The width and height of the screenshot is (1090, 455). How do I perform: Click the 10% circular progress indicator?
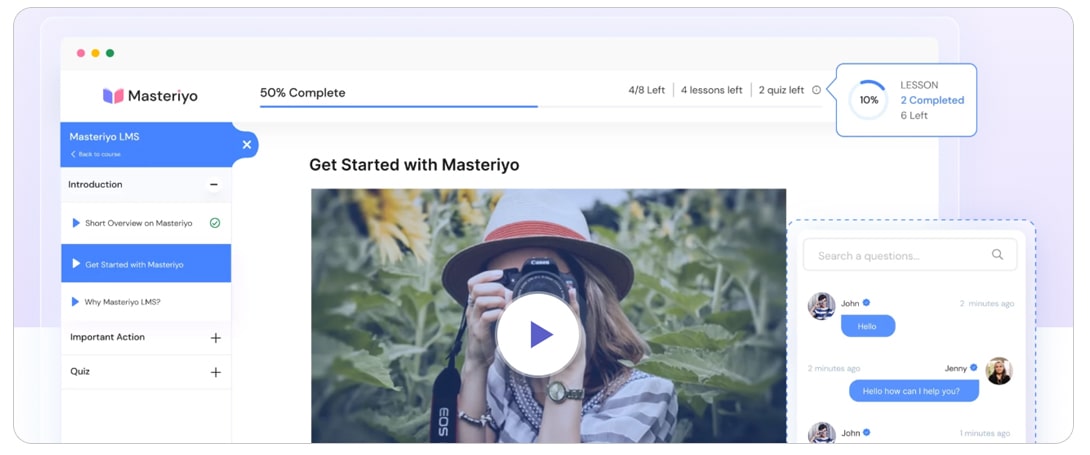point(869,100)
